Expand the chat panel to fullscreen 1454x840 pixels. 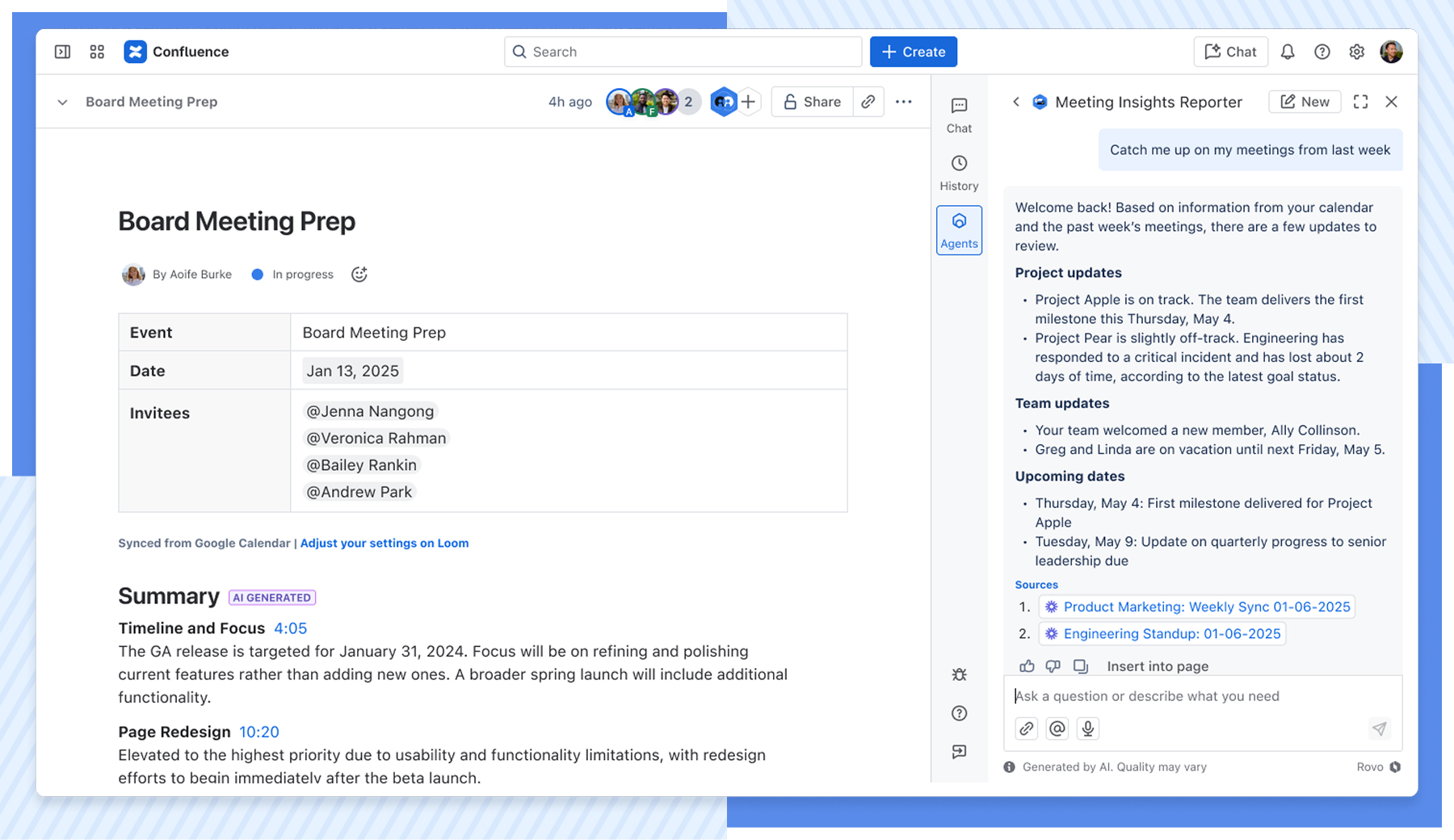(x=1360, y=102)
